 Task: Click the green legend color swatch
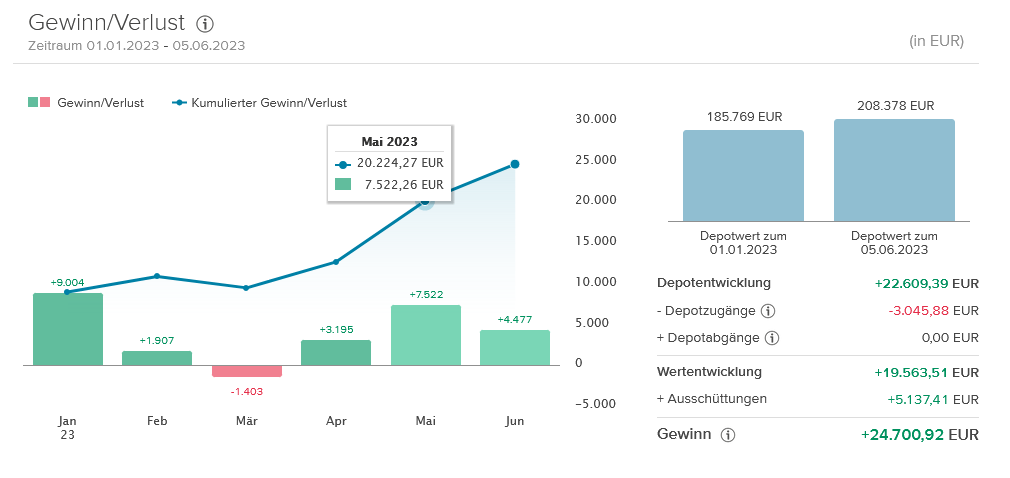(33, 103)
